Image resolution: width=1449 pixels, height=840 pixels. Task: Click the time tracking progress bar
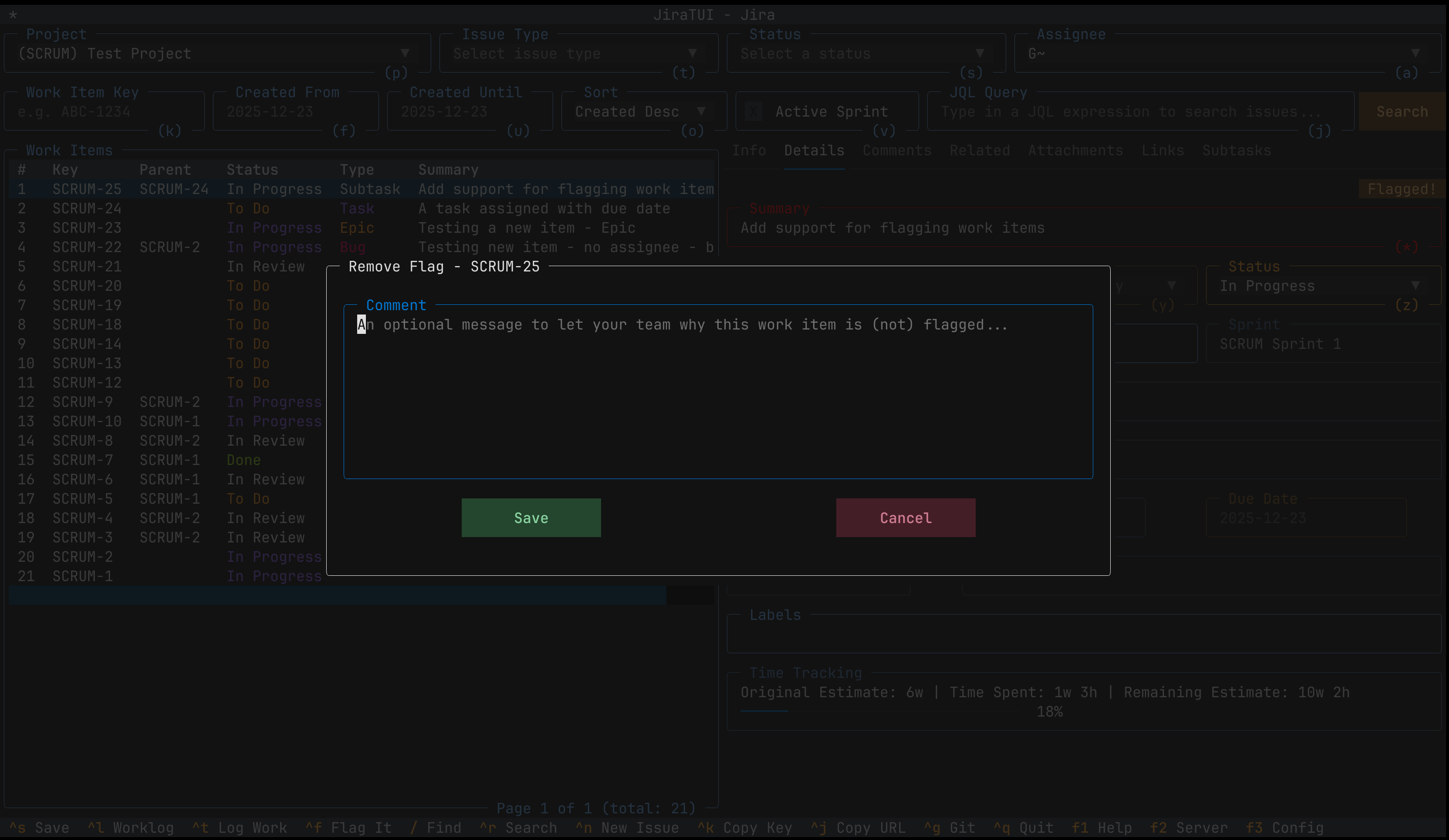tap(878, 712)
